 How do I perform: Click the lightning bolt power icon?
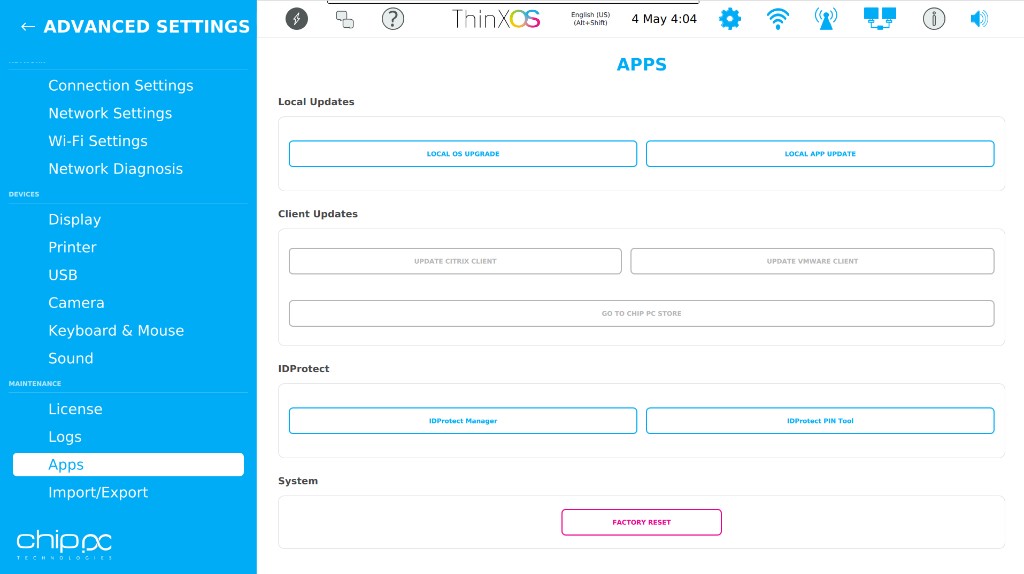tap(296, 19)
